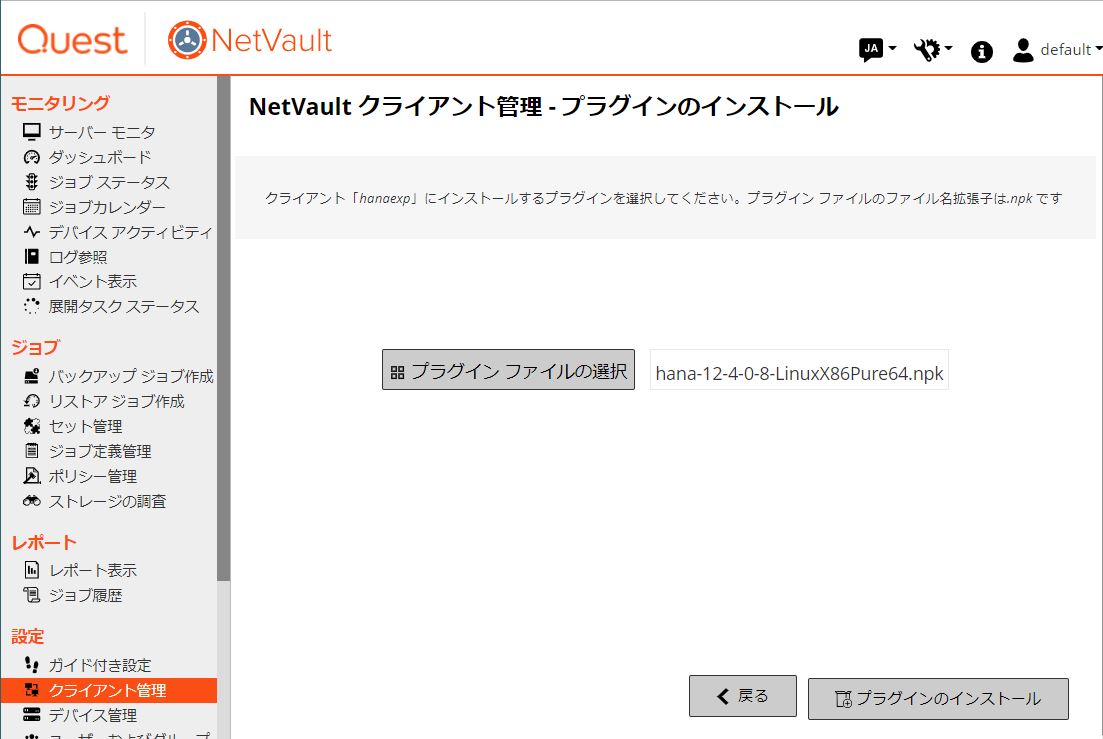This screenshot has height=739, width=1103.
Task: Click the policy icon for ポリシー管理
Action: pyautogui.click(x=32, y=476)
